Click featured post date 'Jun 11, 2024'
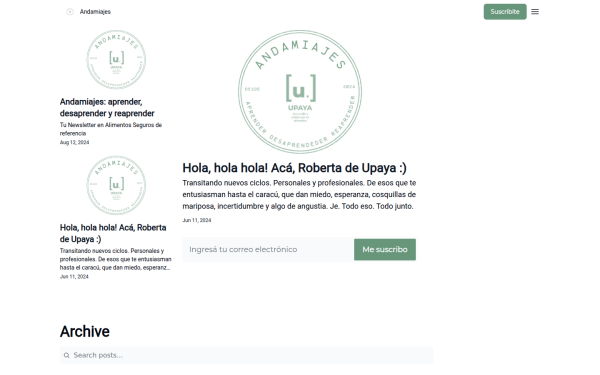Viewport: 600px width, 375px height. pos(197,220)
